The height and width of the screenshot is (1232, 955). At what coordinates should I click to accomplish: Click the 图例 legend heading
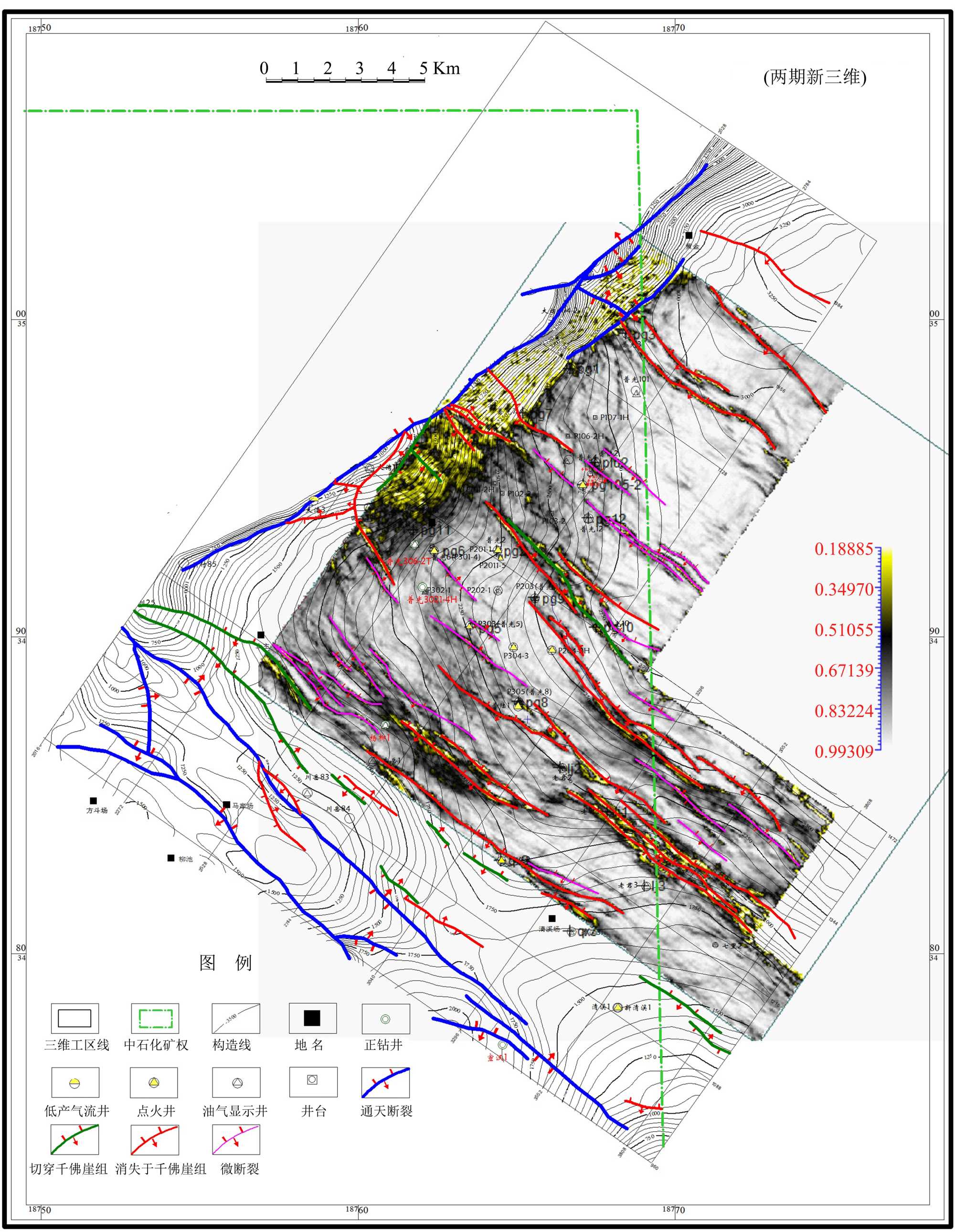[225, 963]
